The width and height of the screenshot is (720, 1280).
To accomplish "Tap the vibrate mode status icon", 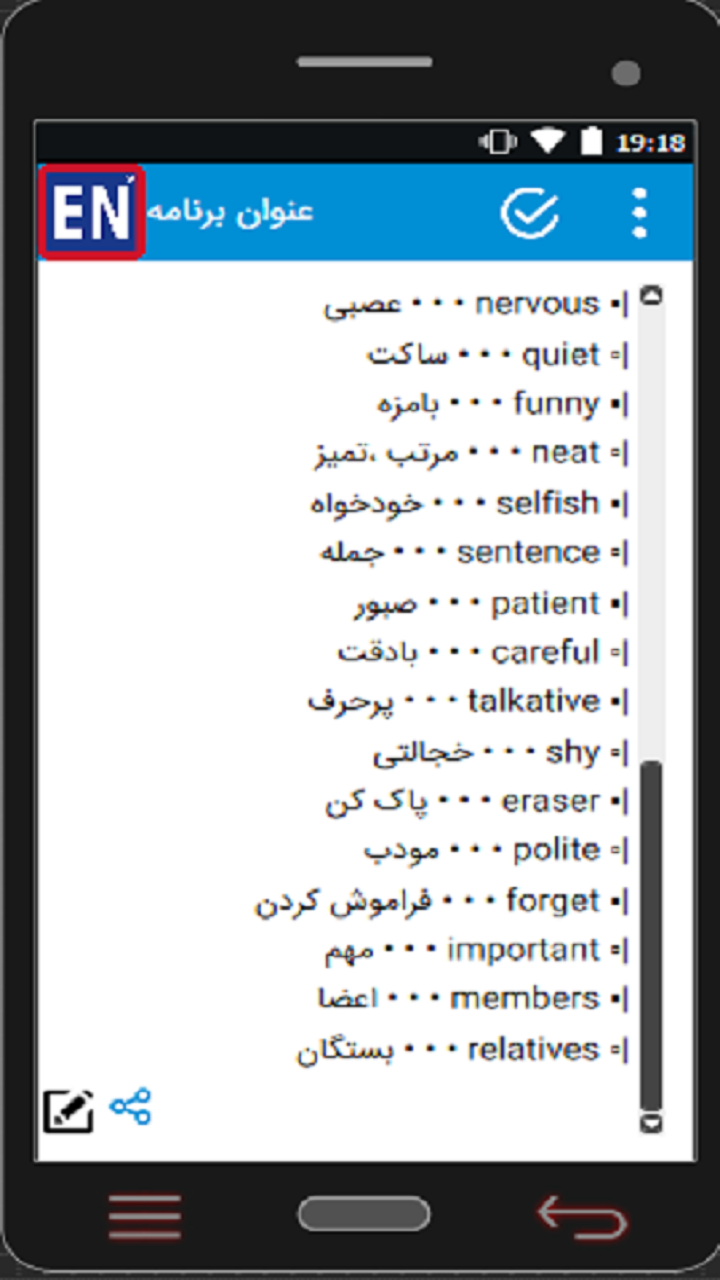I will coord(498,141).
